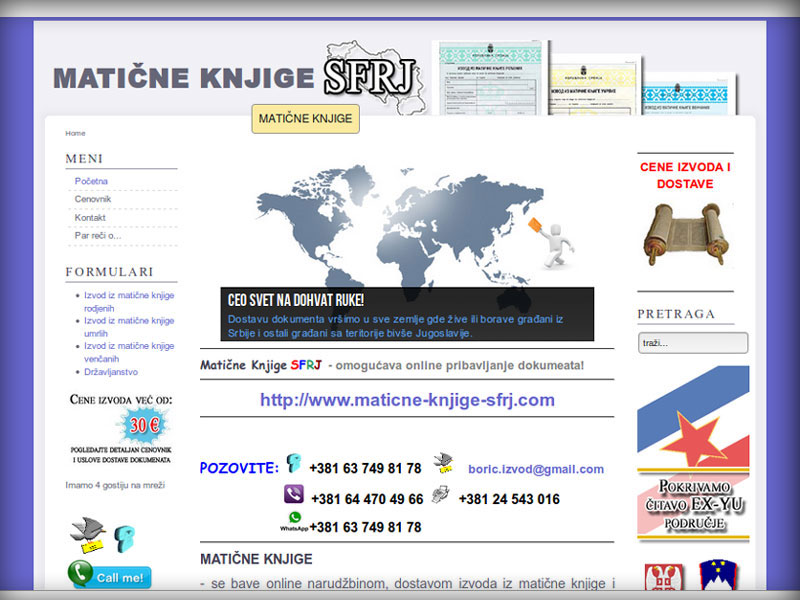Open Izvod iz matične knjige venčanih form
The image size is (800, 600).
pos(129,352)
